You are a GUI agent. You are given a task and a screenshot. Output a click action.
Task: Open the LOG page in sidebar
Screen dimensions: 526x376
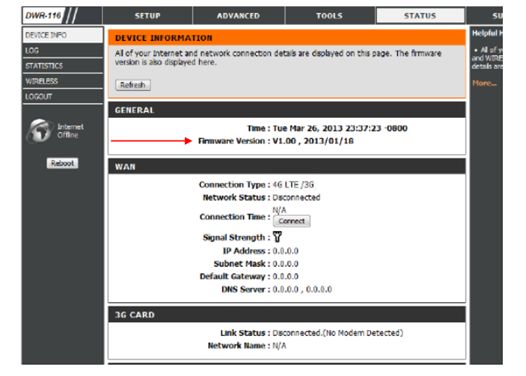[63, 50]
